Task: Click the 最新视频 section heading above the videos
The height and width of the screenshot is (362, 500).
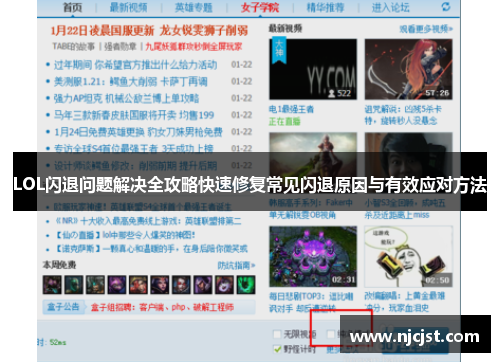Action: [285, 29]
